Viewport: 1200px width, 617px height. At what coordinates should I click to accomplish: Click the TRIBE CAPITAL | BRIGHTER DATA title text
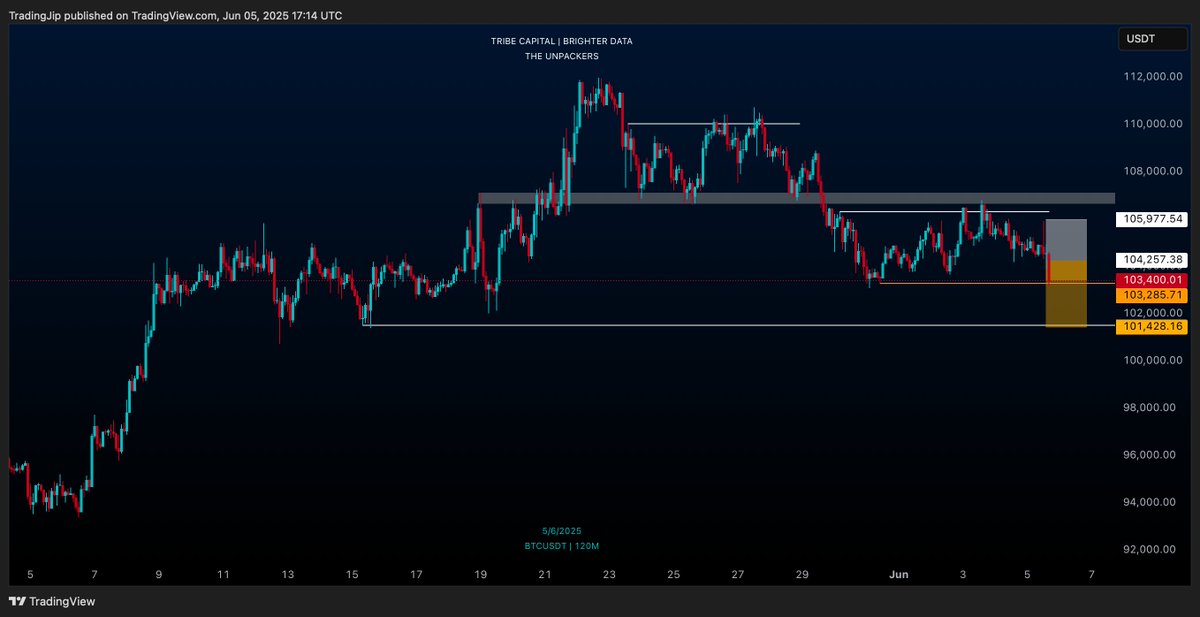click(561, 41)
